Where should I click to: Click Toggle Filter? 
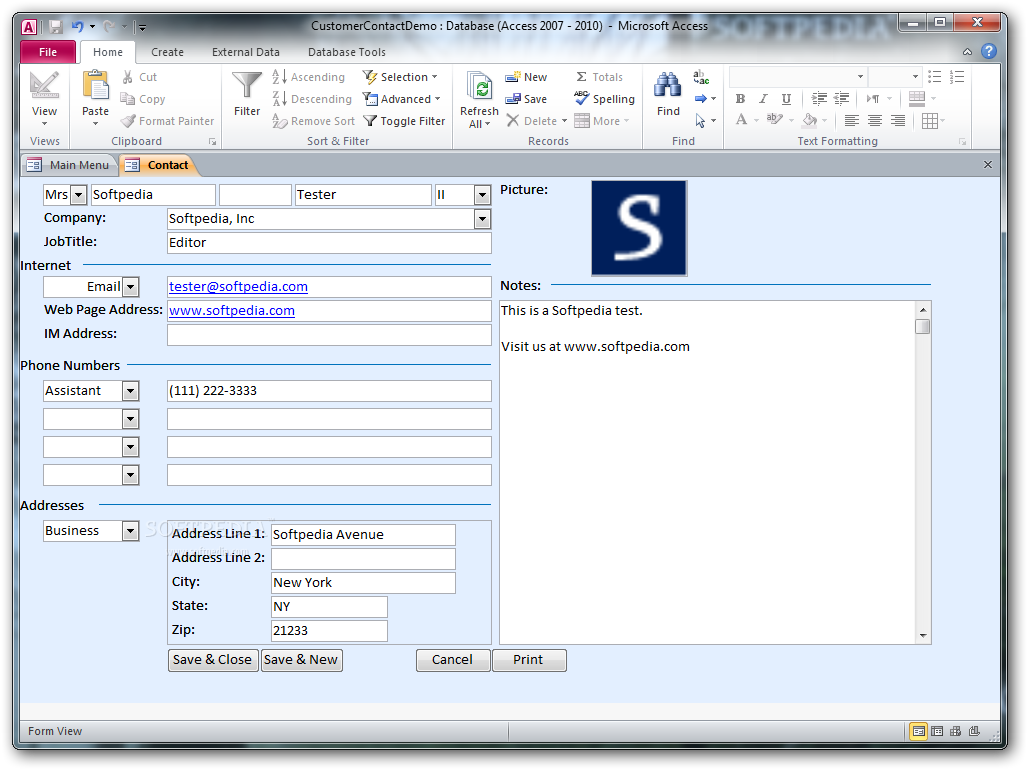coord(404,121)
